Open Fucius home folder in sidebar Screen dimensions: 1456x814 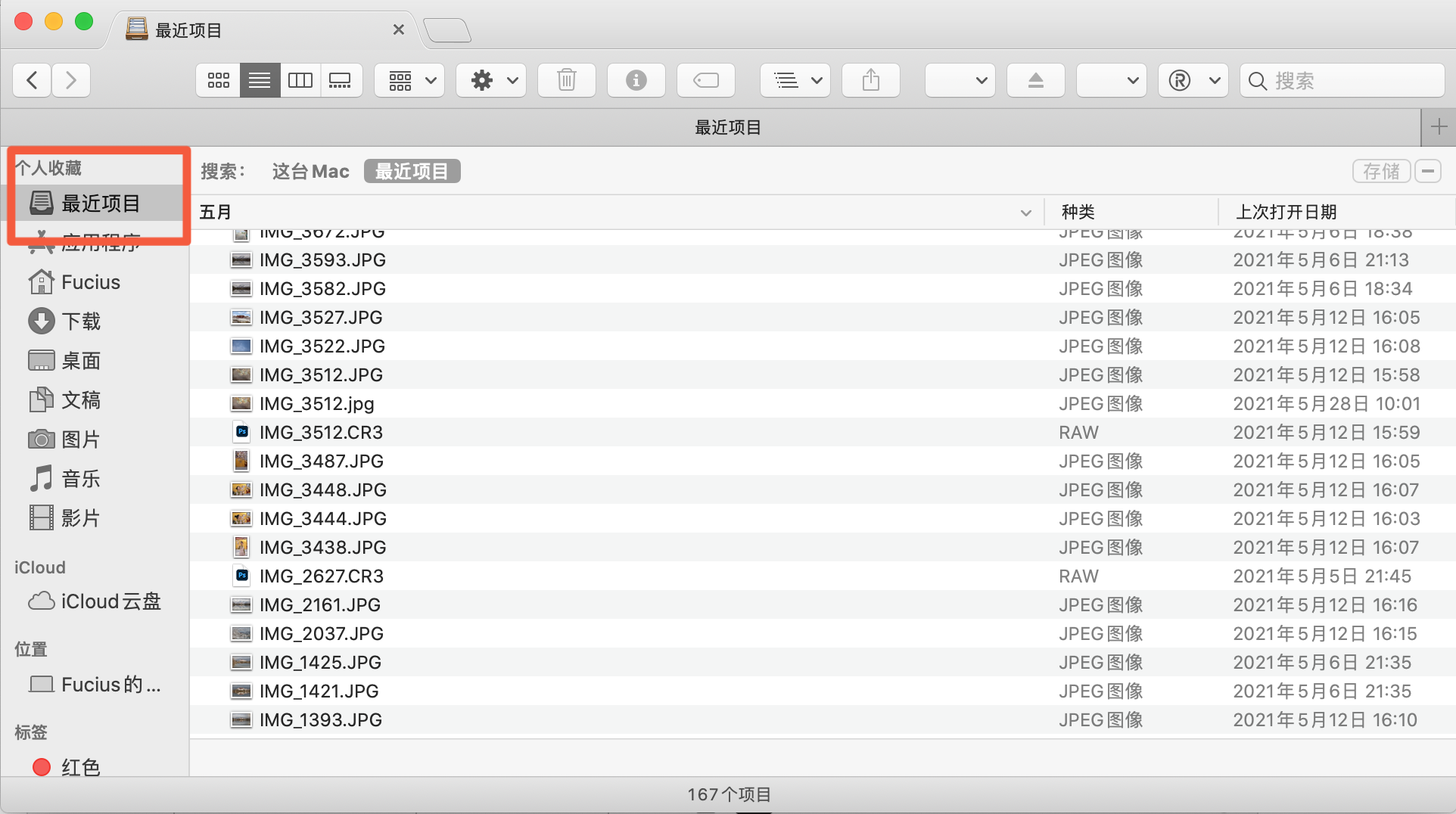95,282
